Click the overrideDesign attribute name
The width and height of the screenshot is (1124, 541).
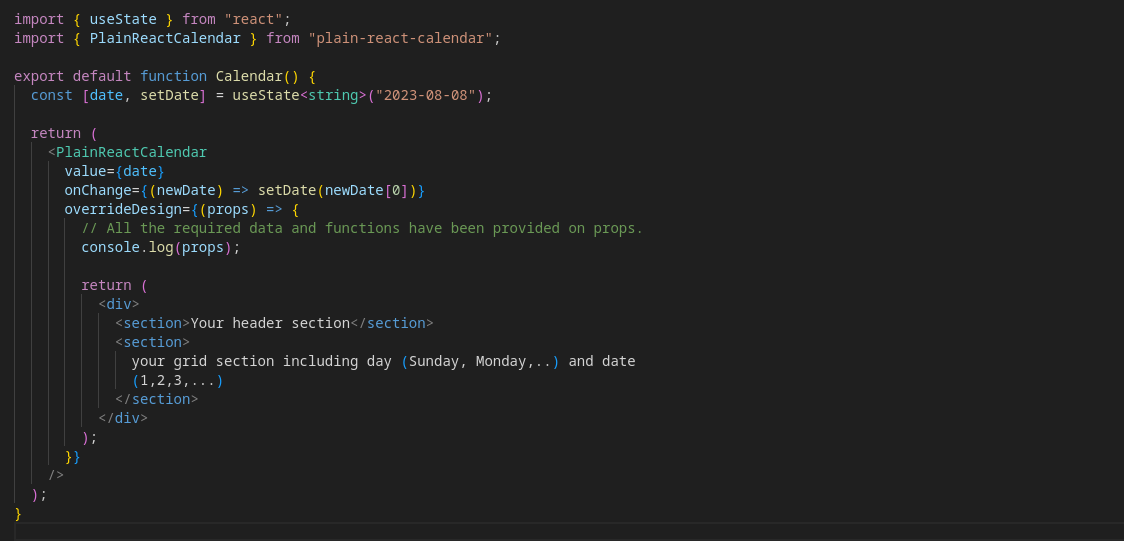pyautogui.click(x=123, y=209)
